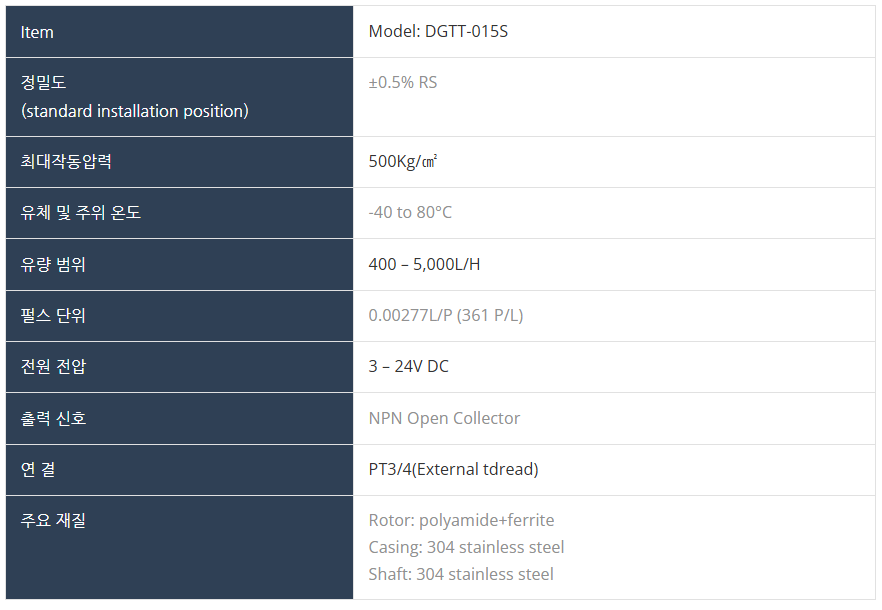Click the "Item" header cell
The height and width of the screenshot is (610, 882).
37,32
